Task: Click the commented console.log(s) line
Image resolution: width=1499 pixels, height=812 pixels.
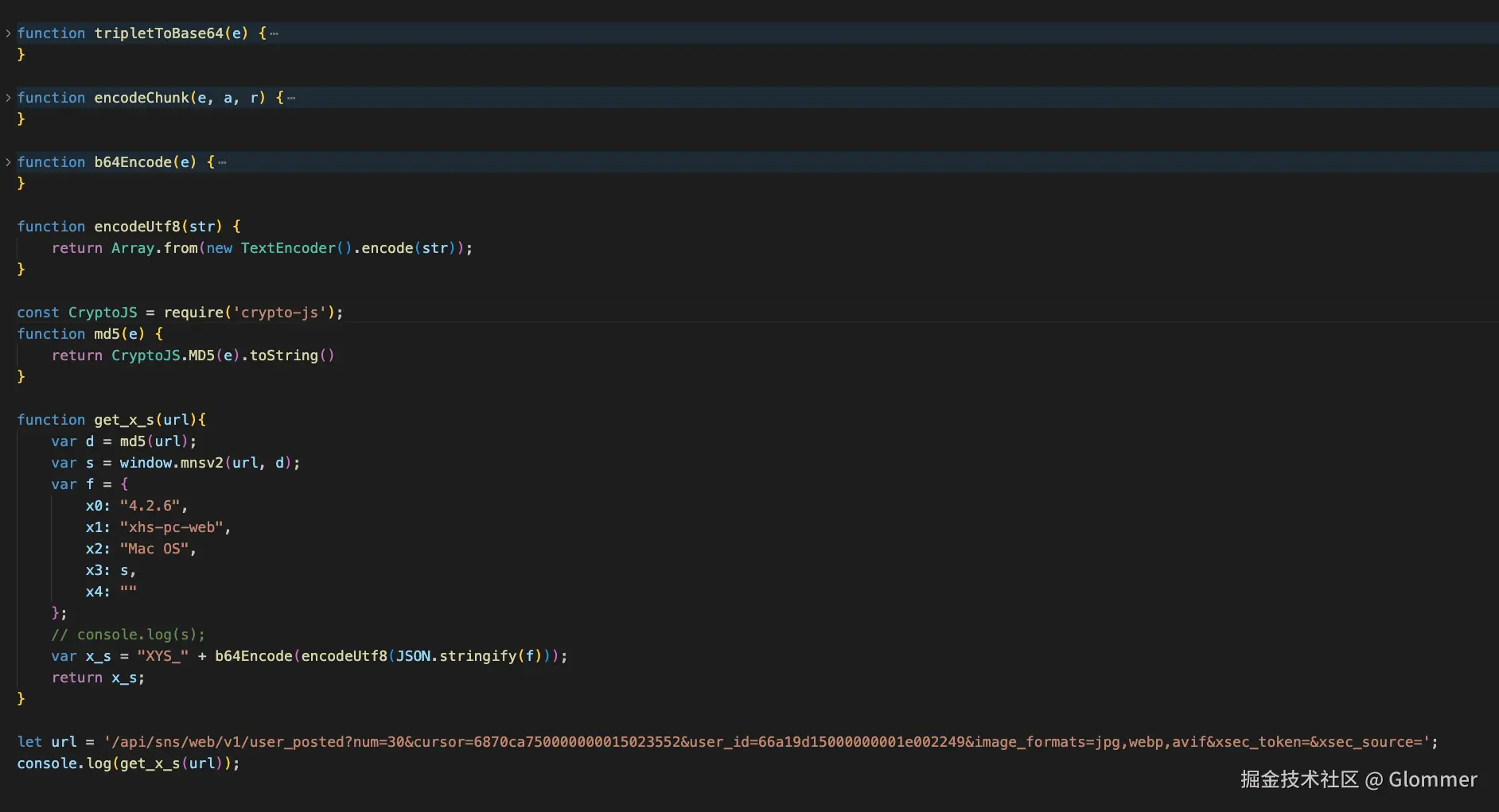Action: tap(128, 635)
